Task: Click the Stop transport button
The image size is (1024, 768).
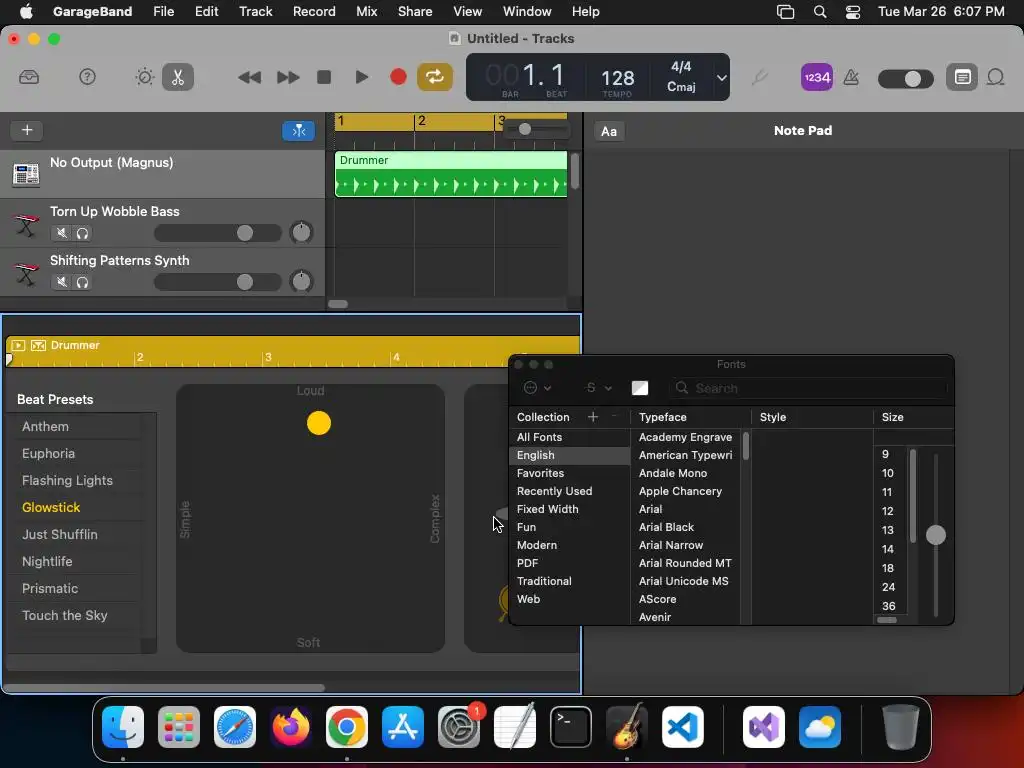Action: (x=324, y=77)
